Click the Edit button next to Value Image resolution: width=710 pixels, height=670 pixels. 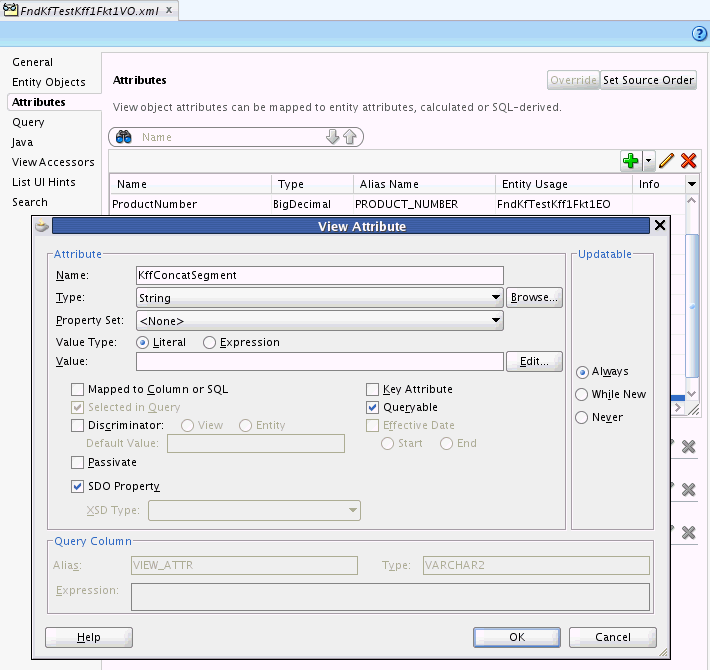pyautogui.click(x=534, y=361)
